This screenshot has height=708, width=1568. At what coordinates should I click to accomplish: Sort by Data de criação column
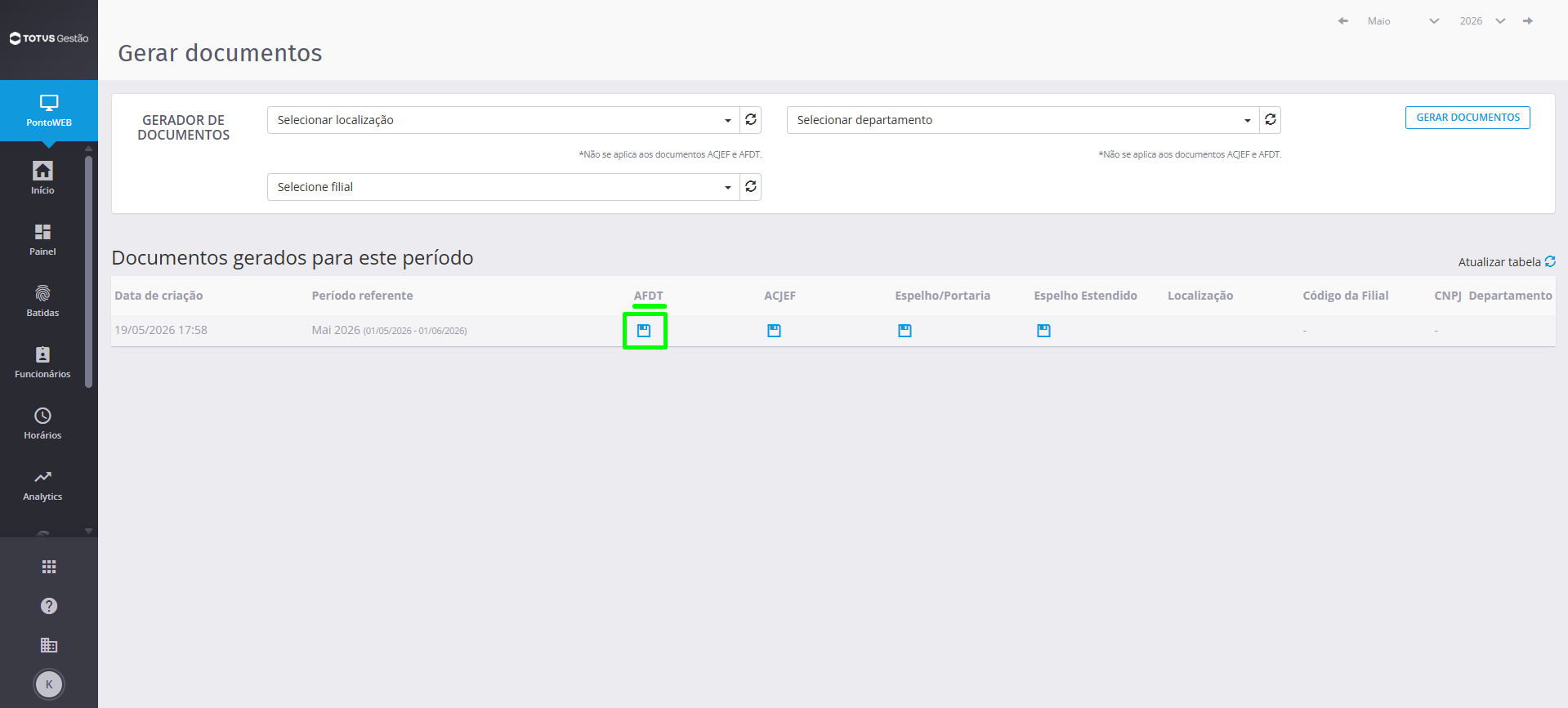[159, 296]
